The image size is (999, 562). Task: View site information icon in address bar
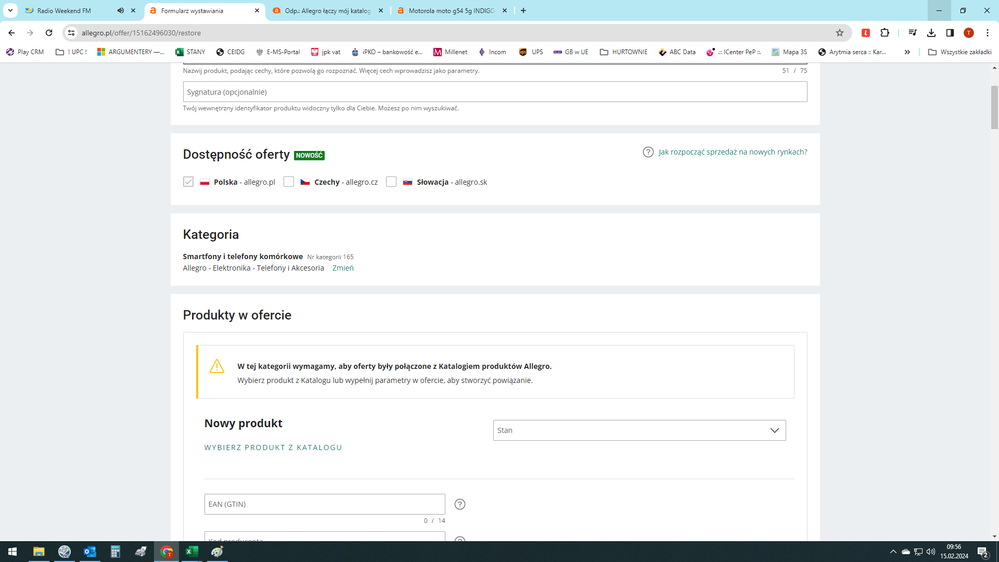click(x=71, y=32)
